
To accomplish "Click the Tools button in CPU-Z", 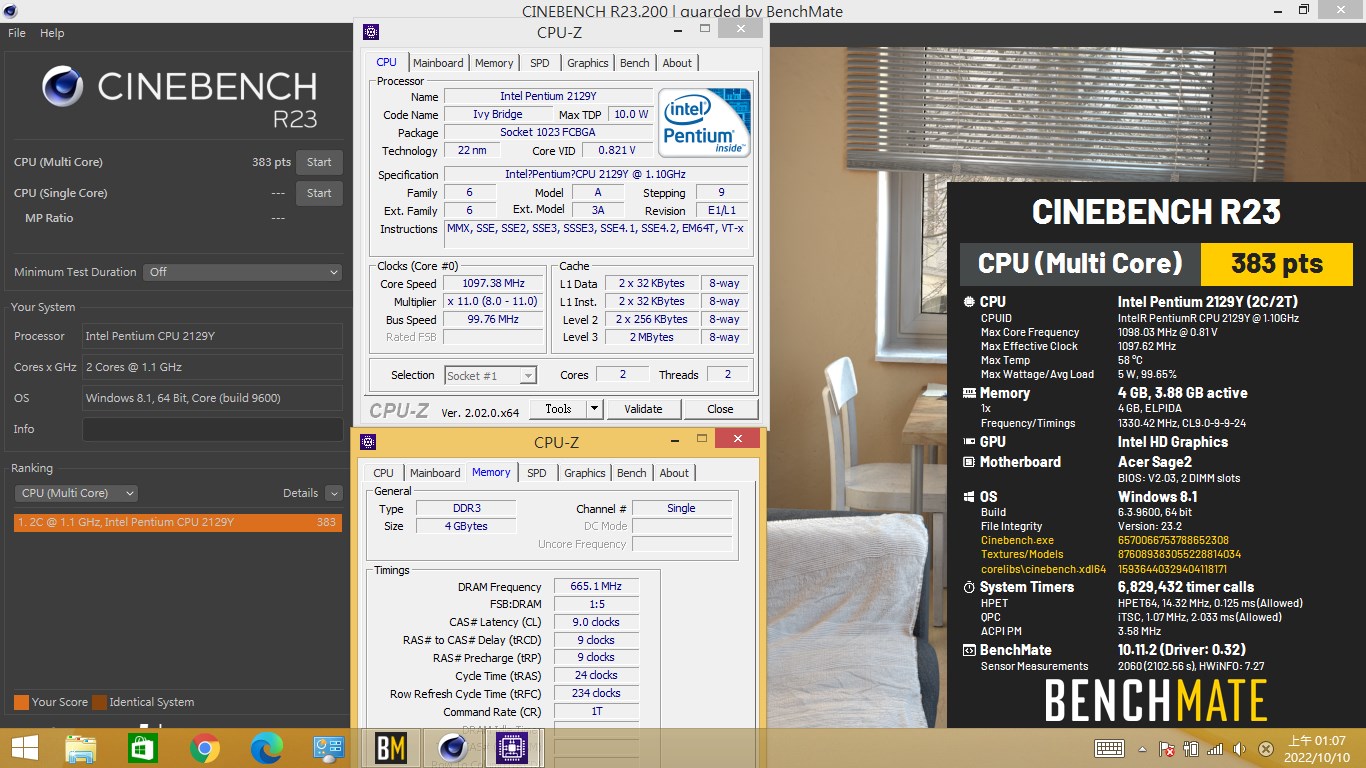I will point(558,408).
